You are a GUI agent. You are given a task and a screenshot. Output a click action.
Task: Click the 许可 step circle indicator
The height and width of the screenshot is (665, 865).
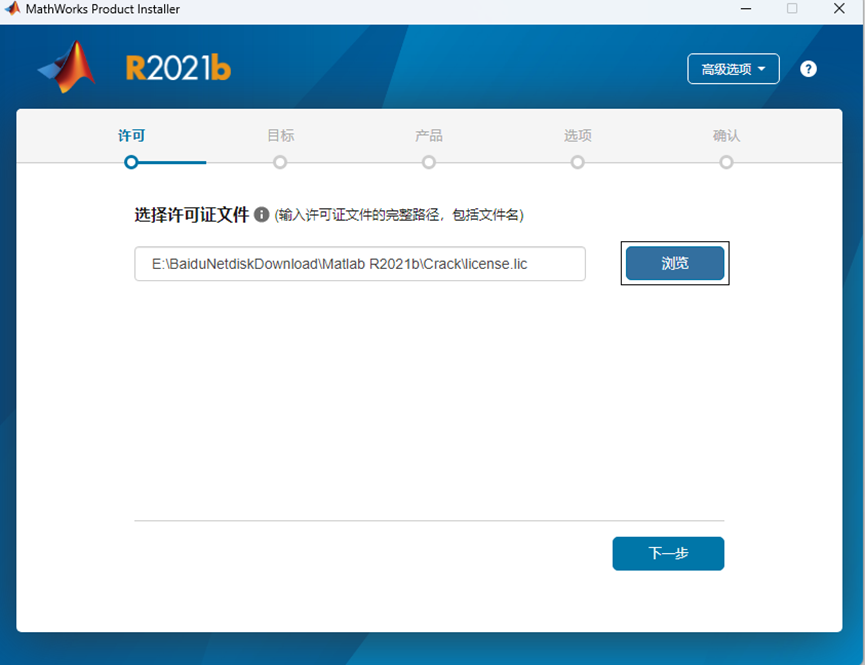[x=130, y=161]
